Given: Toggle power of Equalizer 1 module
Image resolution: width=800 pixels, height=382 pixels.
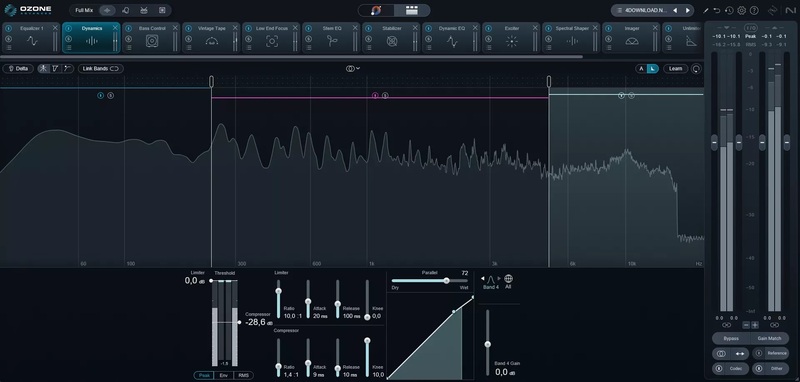Looking at the screenshot, I should point(9,29).
